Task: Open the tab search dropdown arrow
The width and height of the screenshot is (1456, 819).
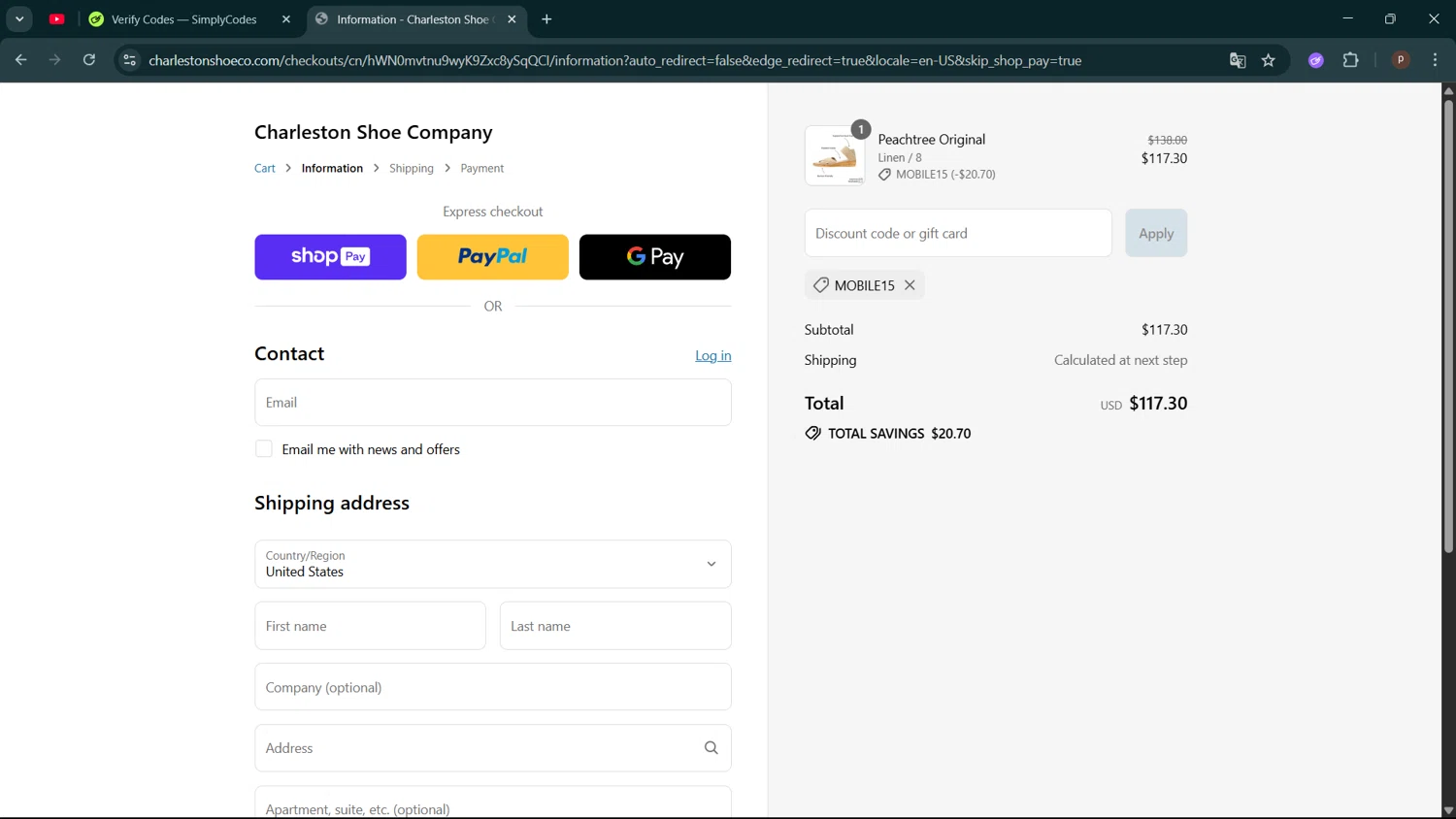Action: point(19,19)
